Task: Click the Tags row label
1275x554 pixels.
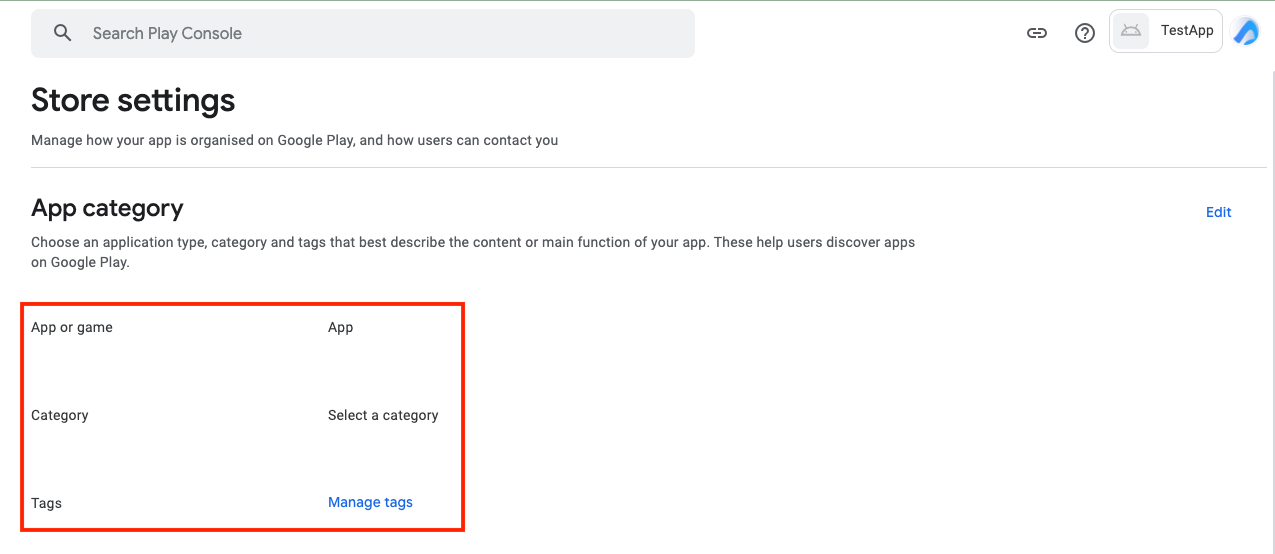Action: (x=46, y=503)
